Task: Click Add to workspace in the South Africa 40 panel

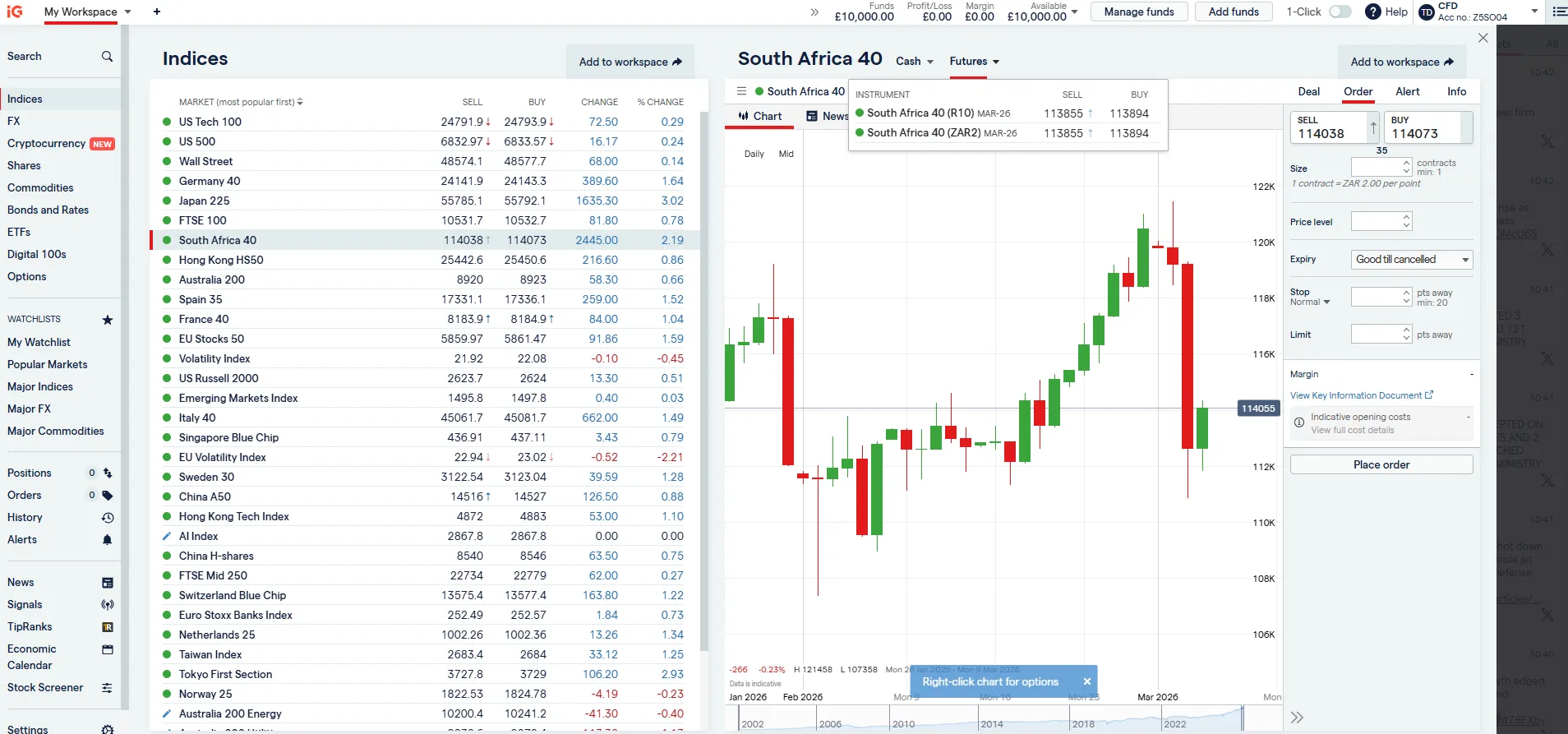Action: [1402, 62]
